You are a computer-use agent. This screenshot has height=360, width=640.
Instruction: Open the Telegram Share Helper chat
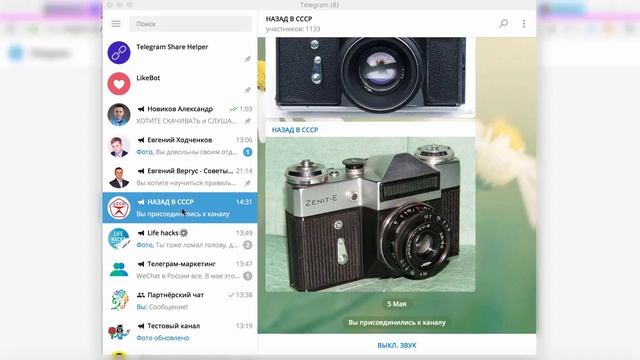(x=180, y=53)
